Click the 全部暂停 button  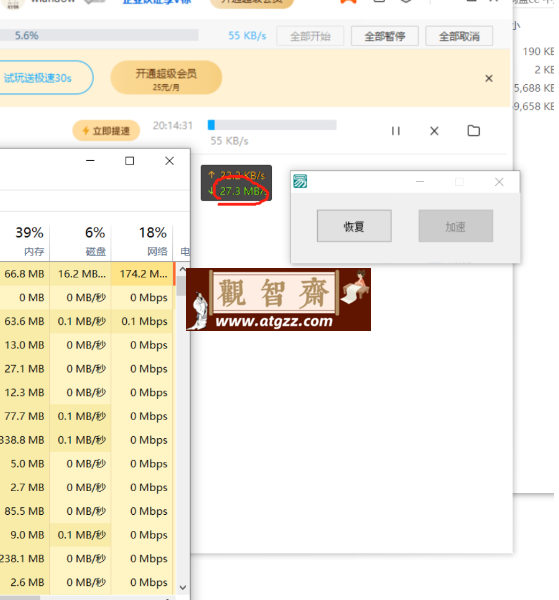pyautogui.click(x=385, y=36)
